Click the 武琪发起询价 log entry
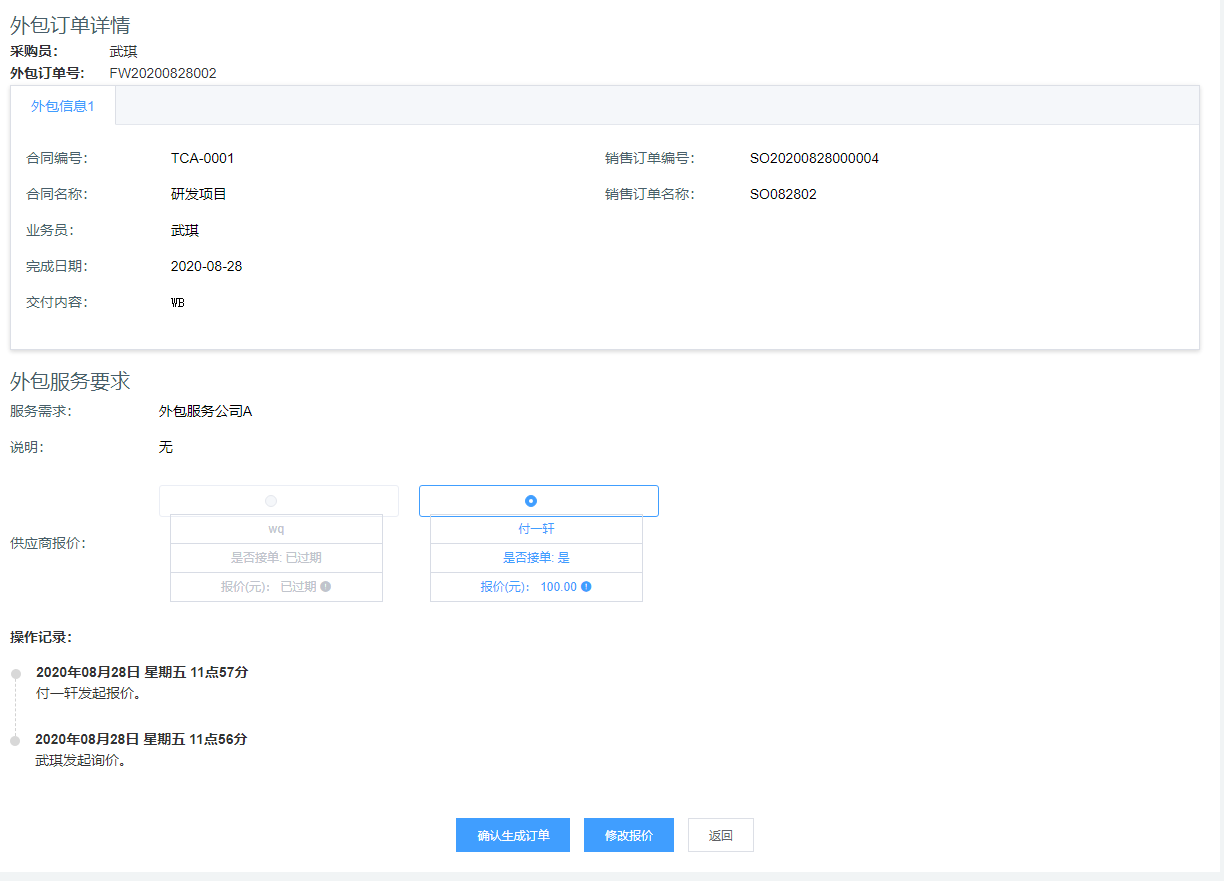 80,760
